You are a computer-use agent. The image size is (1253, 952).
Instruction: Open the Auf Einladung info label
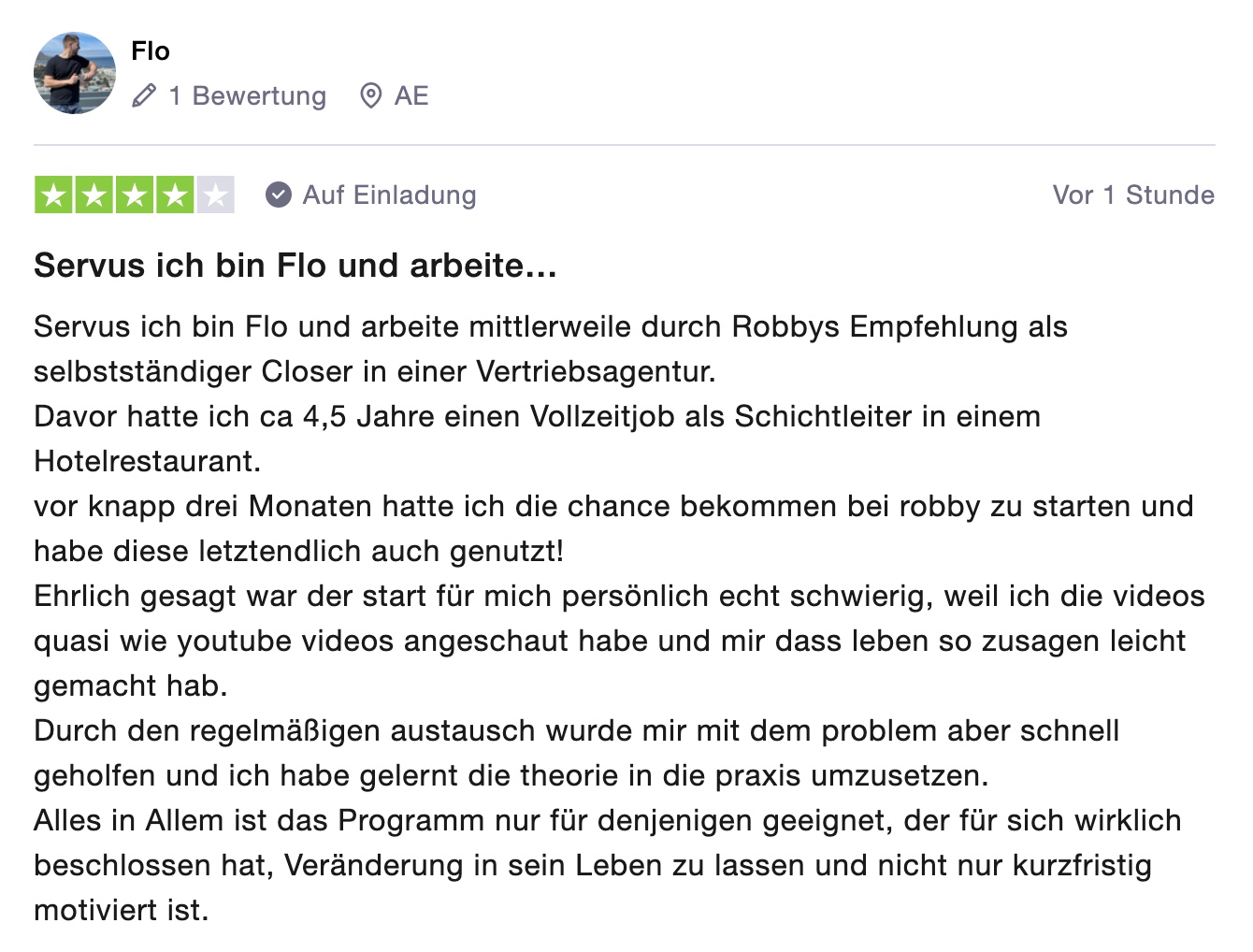pyautogui.click(x=390, y=195)
